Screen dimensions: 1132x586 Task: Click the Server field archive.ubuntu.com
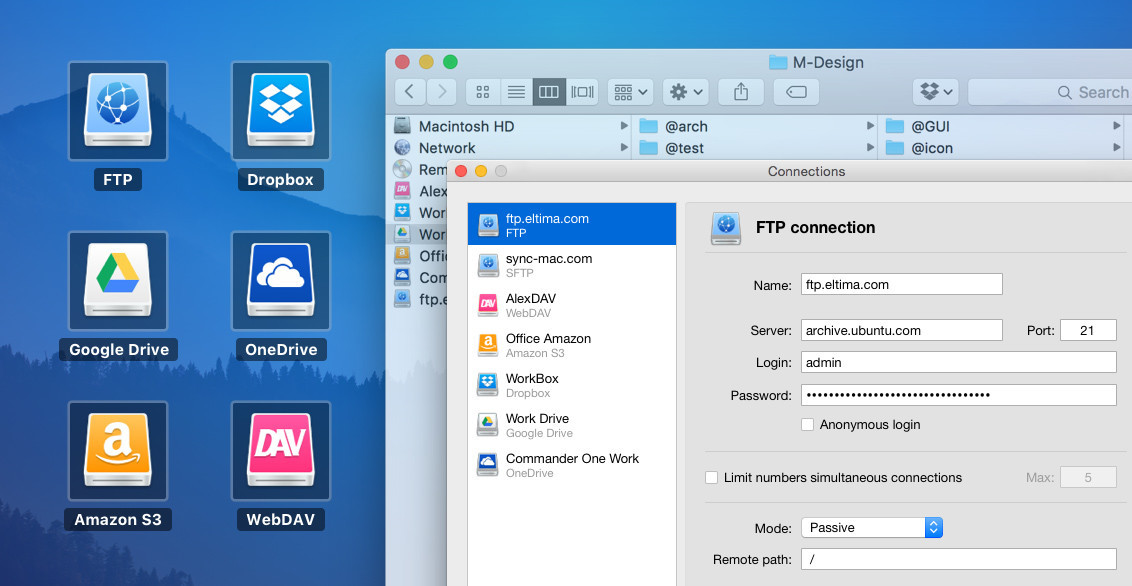click(x=902, y=331)
